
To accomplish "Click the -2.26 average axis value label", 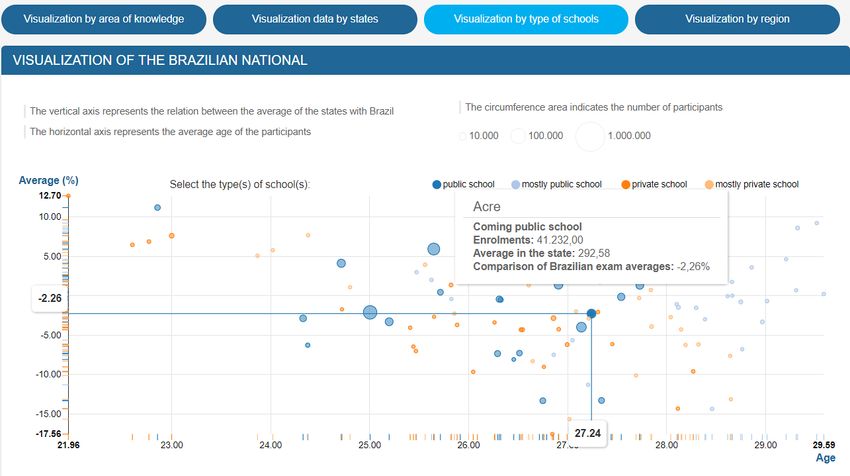I will [x=50, y=298].
